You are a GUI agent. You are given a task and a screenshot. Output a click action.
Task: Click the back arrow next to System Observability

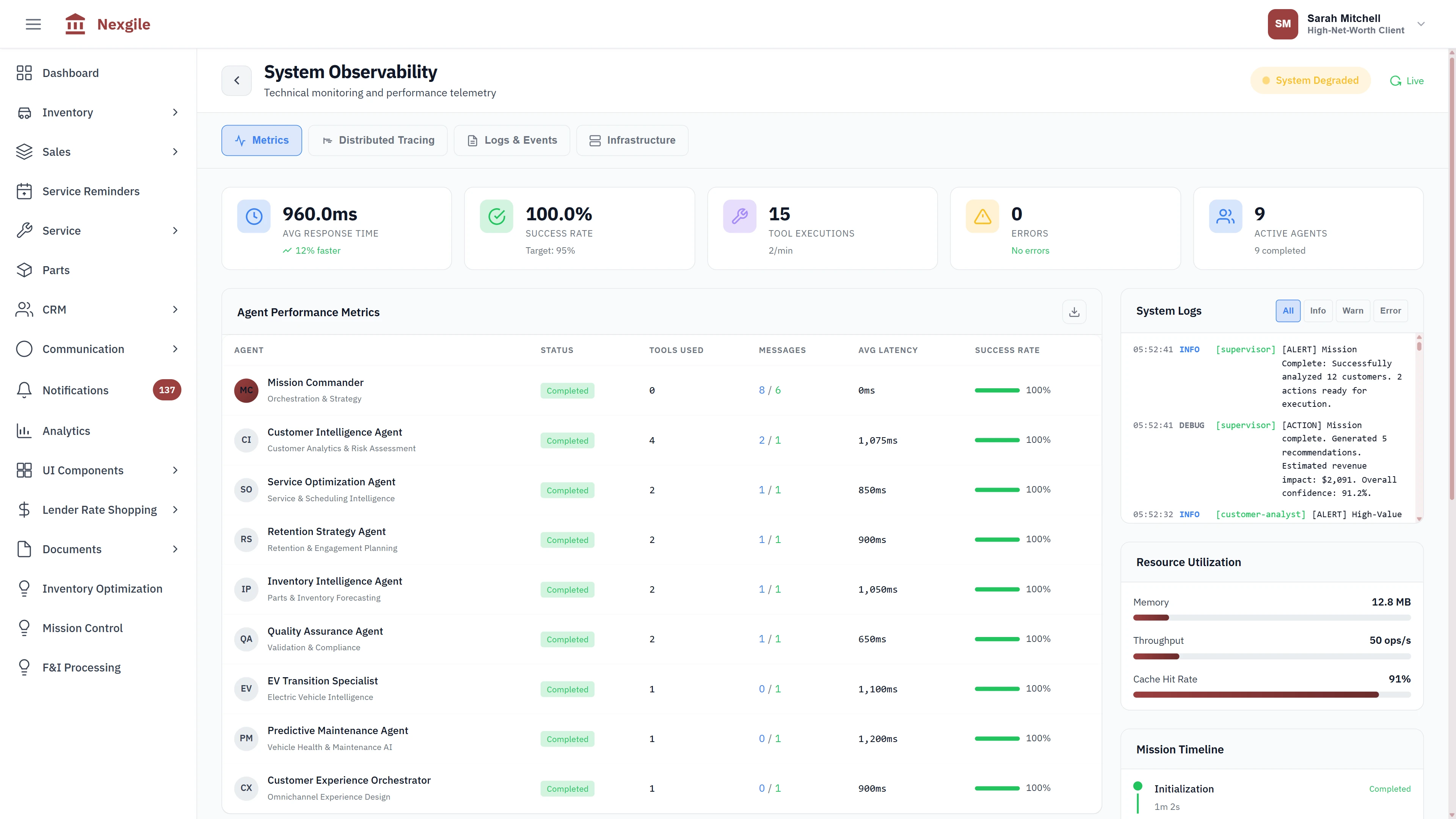tap(237, 80)
